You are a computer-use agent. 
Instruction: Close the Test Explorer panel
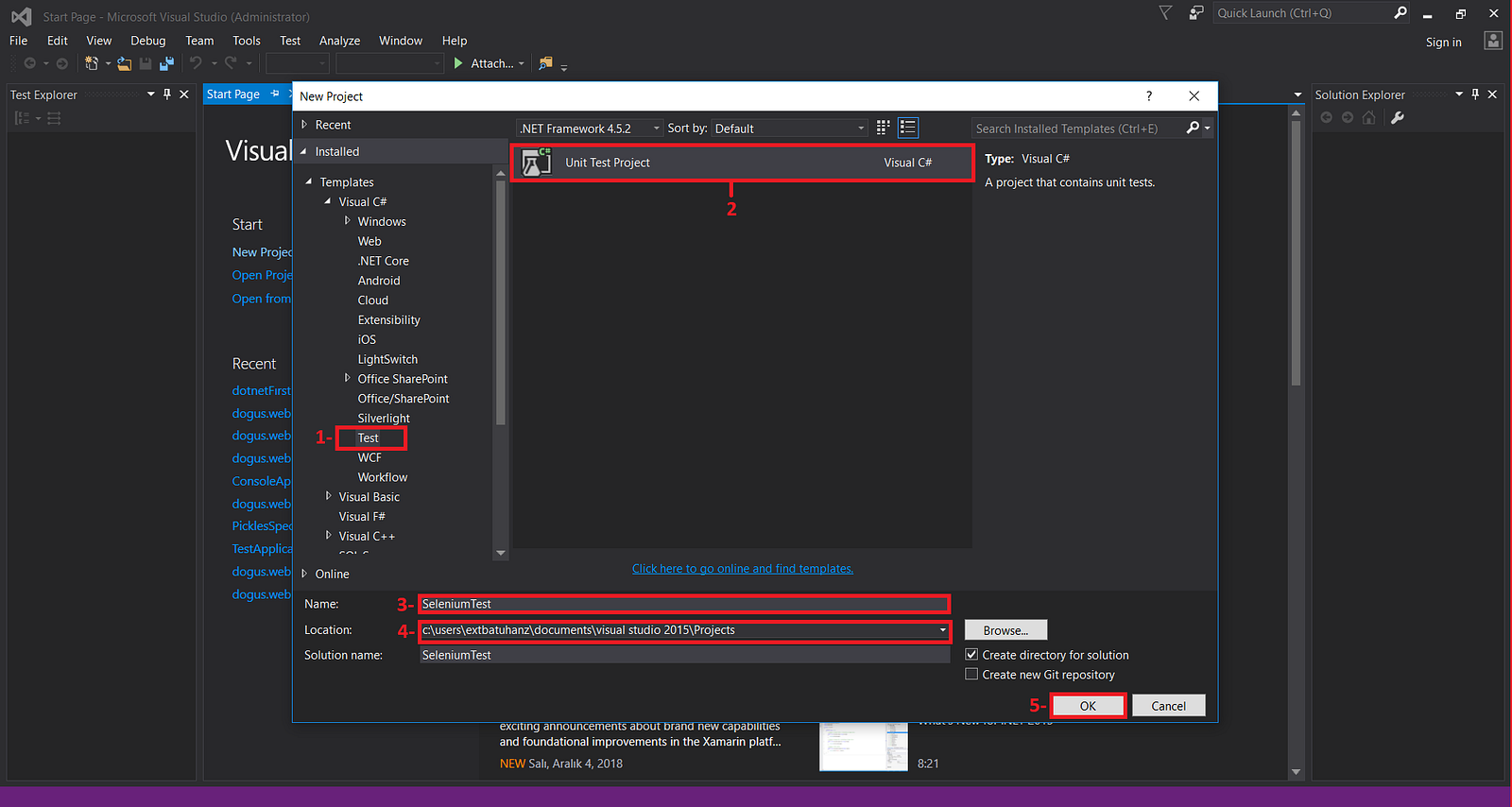pyautogui.click(x=184, y=94)
